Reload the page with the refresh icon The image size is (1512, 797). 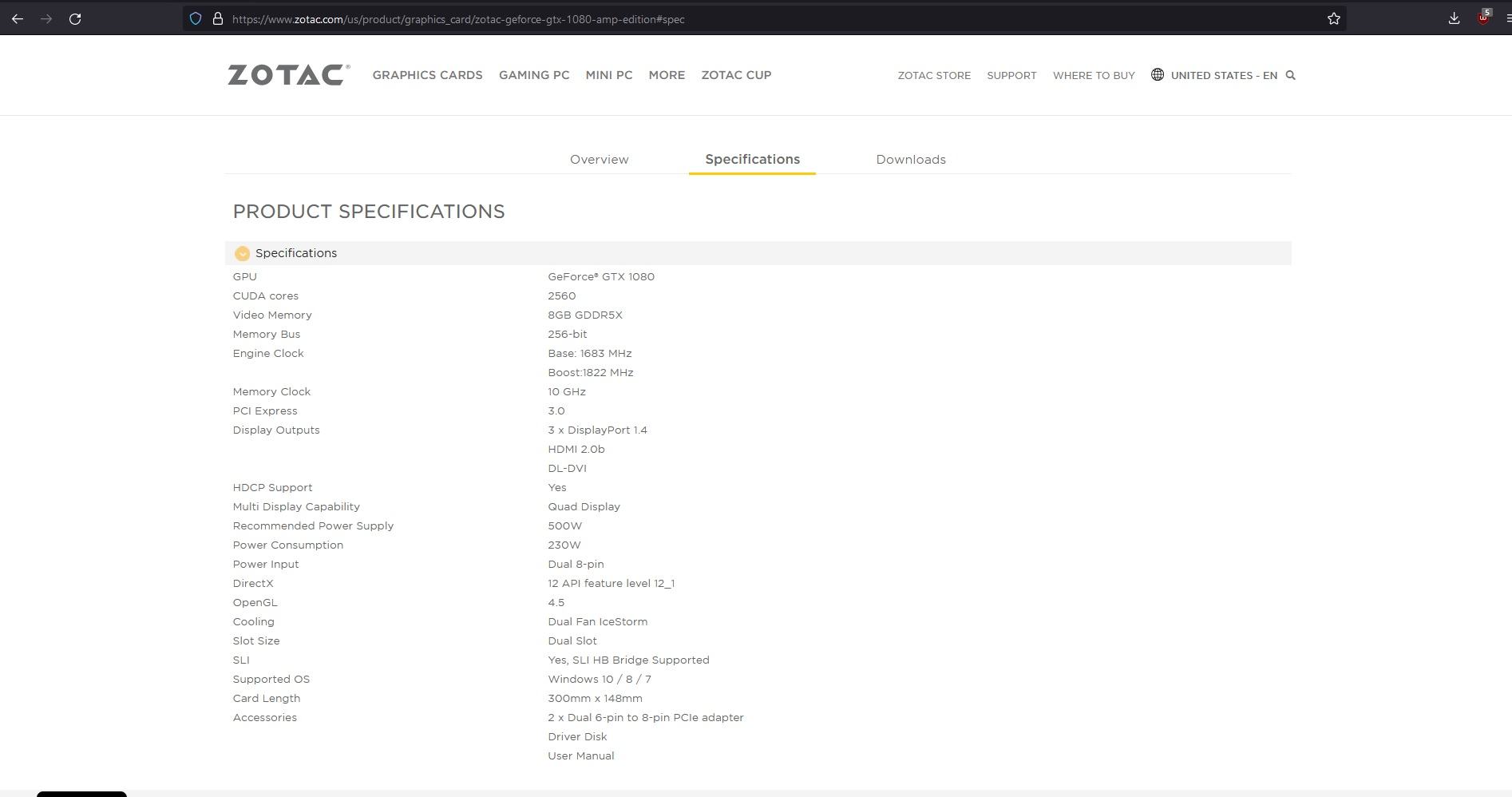tap(75, 18)
